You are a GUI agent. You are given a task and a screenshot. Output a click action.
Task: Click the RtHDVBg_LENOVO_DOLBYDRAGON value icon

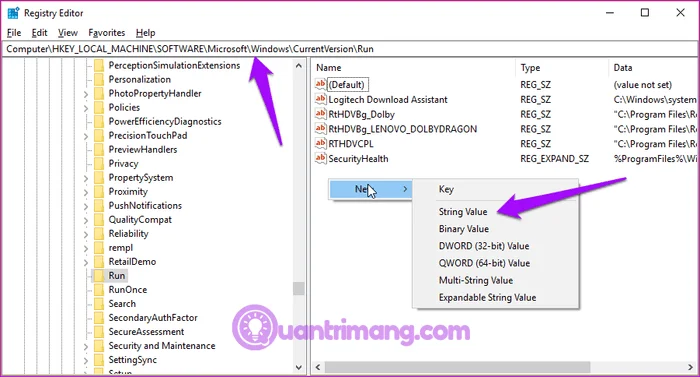[321, 129]
